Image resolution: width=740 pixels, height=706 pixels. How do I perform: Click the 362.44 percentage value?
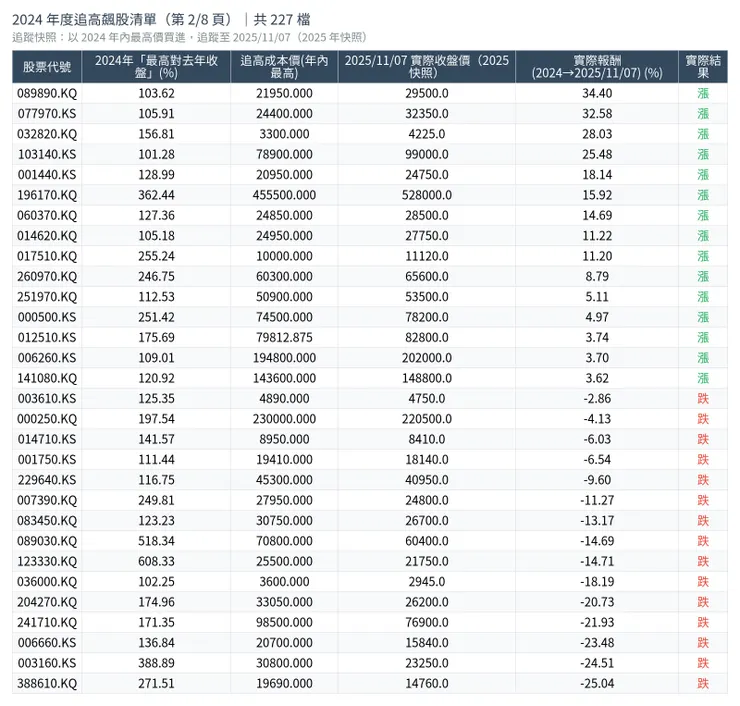[x=156, y=195]
